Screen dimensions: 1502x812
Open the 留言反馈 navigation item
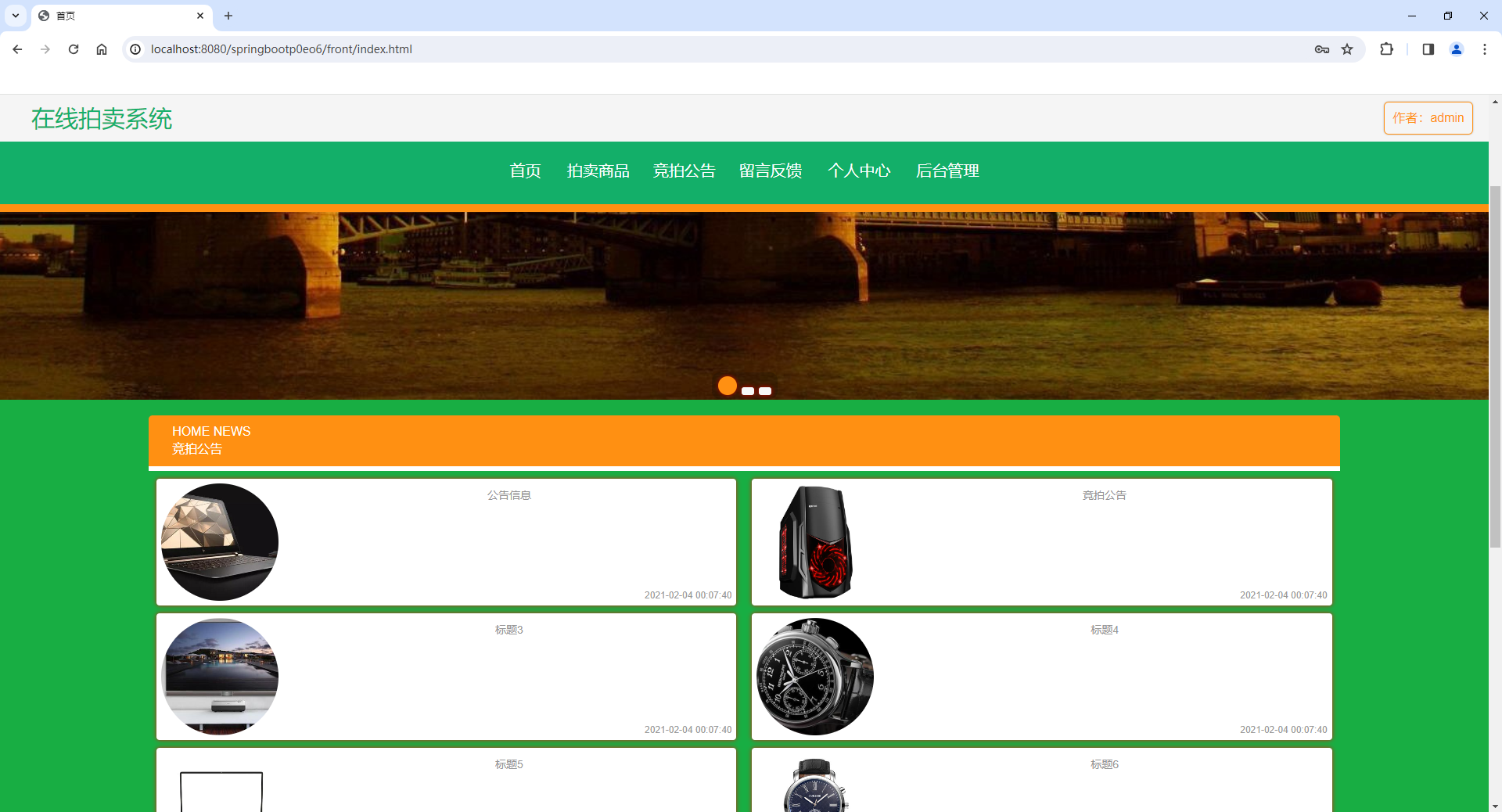(x=771, y=171)
